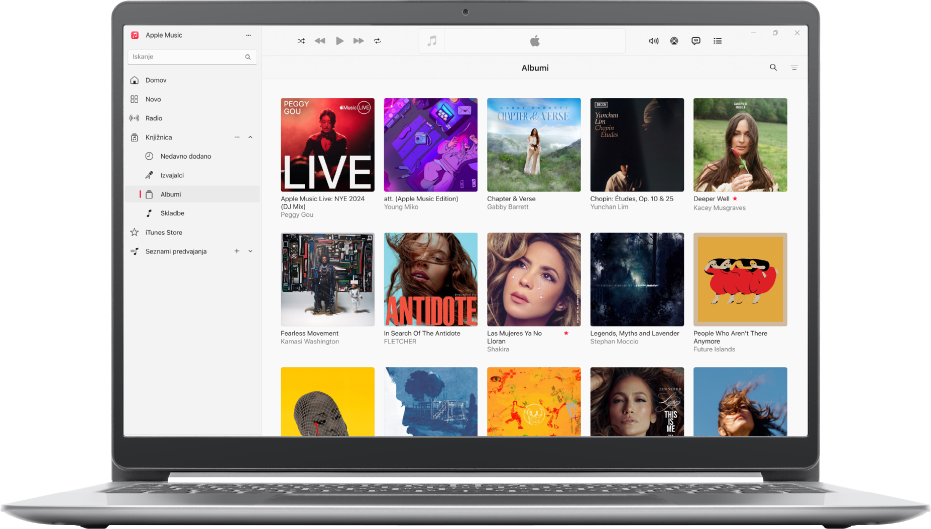Click artist link Peggy Gou
Screen dimensions: 931x529
click(x=297, y=214)
